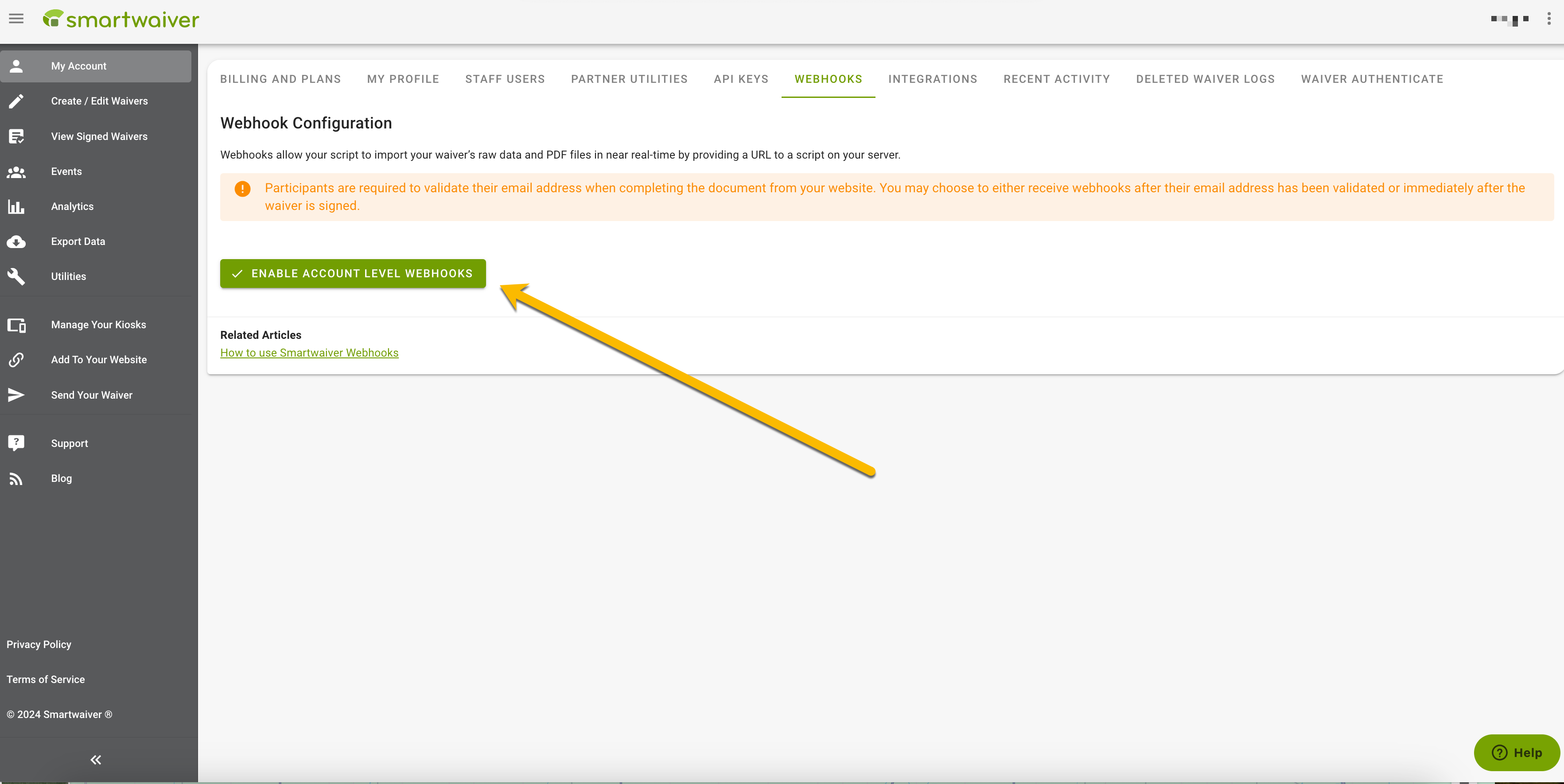Click the Send Your Waiver paper plane icon
1564x784 pixels.
(x=16, y=395)
